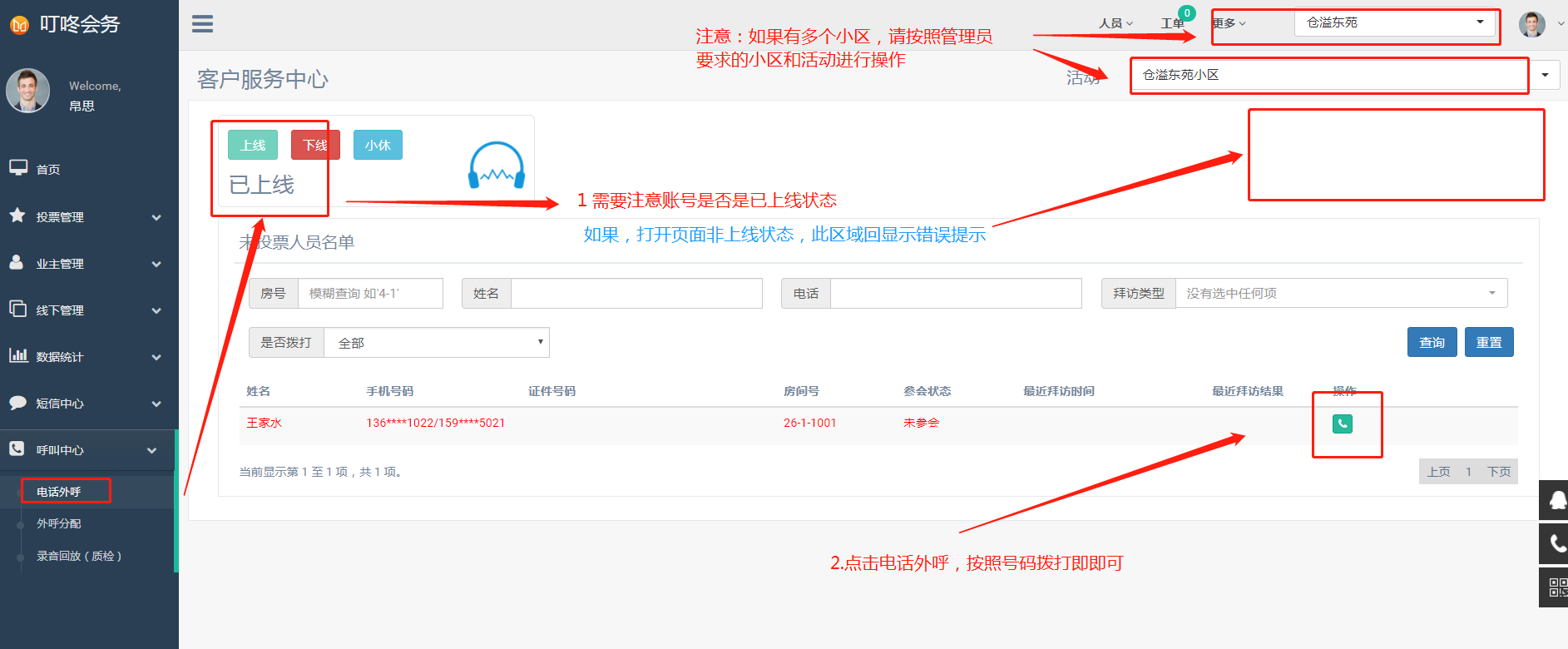Screen dimensions: 1568x649
Task: Expand the 业主管理 submenu chevron
Action: tap(156, 264)
